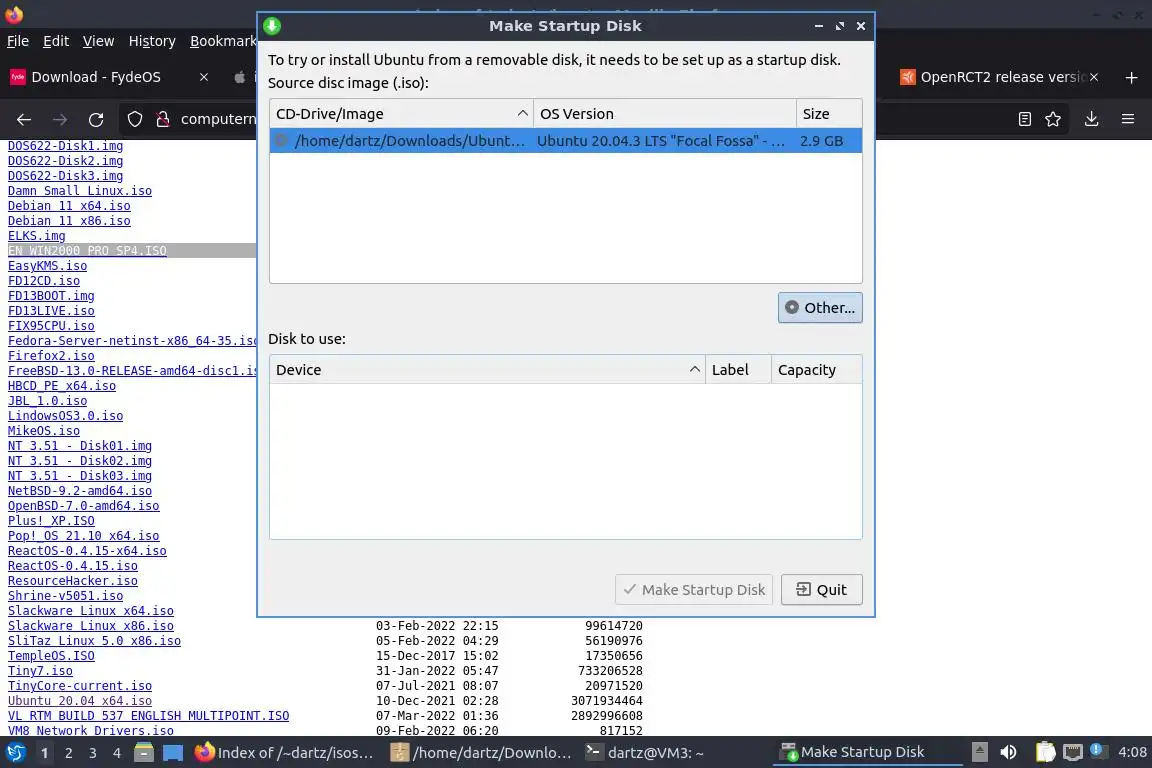Screen dimensions: 1152x768
Task: Click the OpenBSD-7.0-amd64.iso link
Action: coord(84,506)
